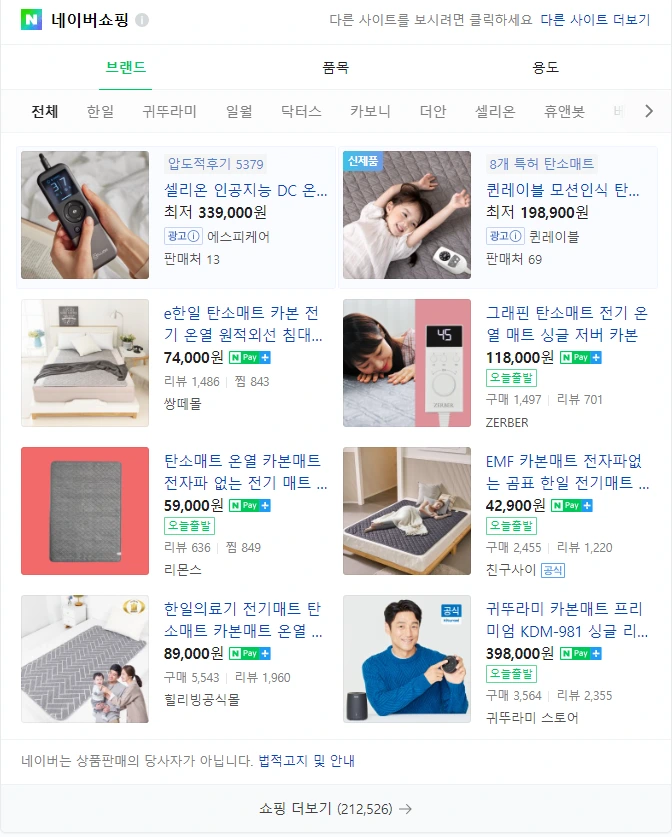This screenshot has width=672, height=837.
Task: Click the 공식 badge next to 친구사이
Action: [x=552, y=571]
